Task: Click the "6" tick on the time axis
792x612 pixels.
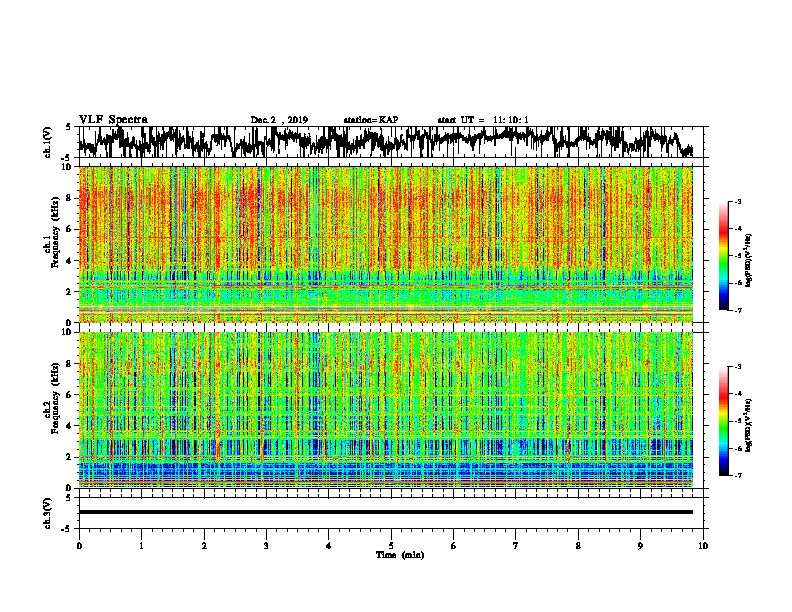Action: pyautogui.click(x=454, y=546)
